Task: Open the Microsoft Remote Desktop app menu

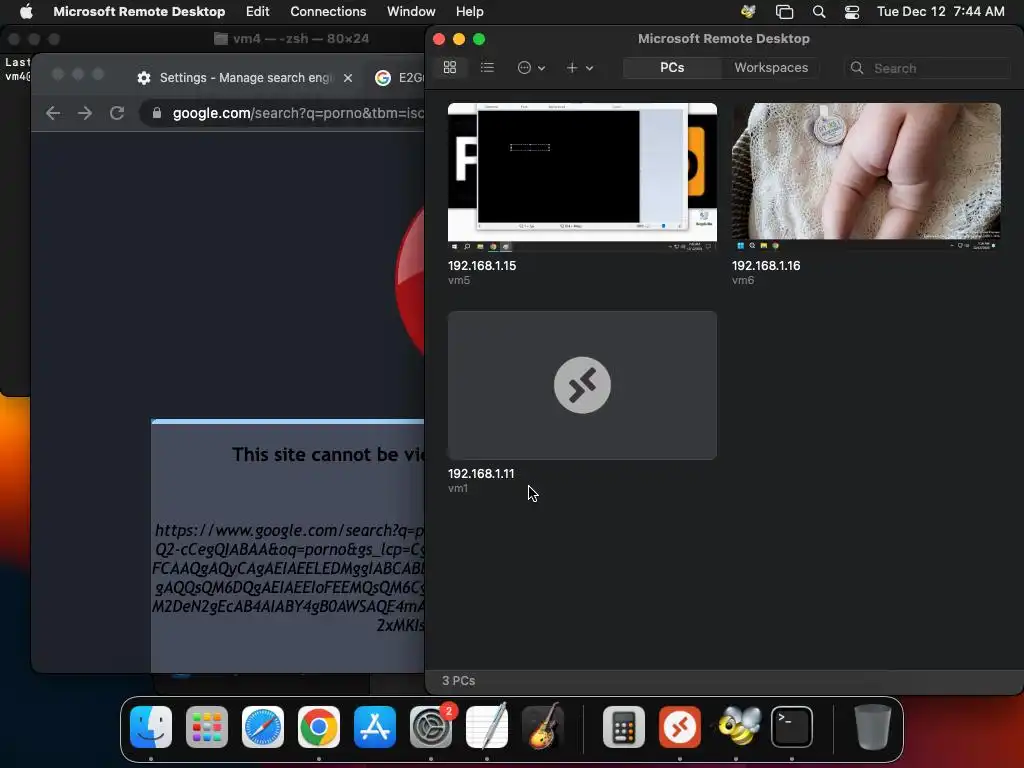Action: 139,11
